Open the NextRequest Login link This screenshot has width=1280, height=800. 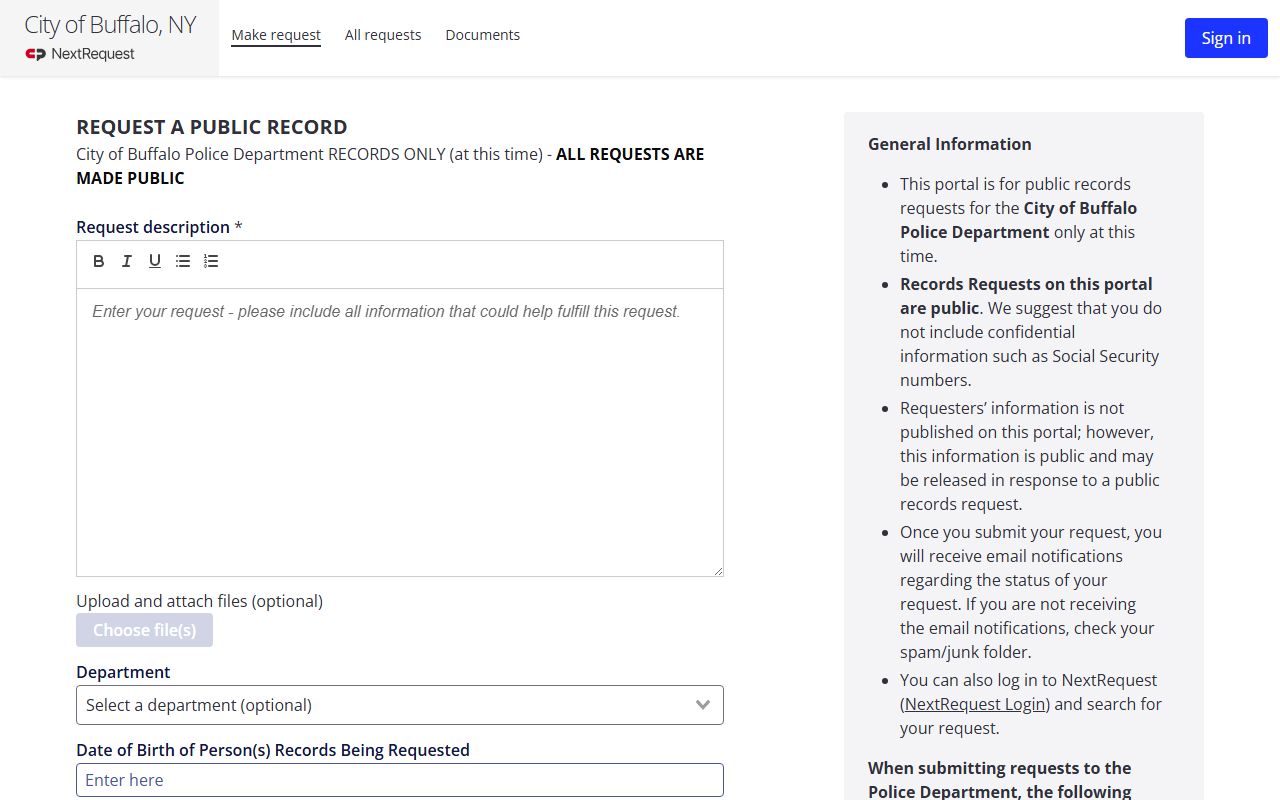[x=975, y=704]
